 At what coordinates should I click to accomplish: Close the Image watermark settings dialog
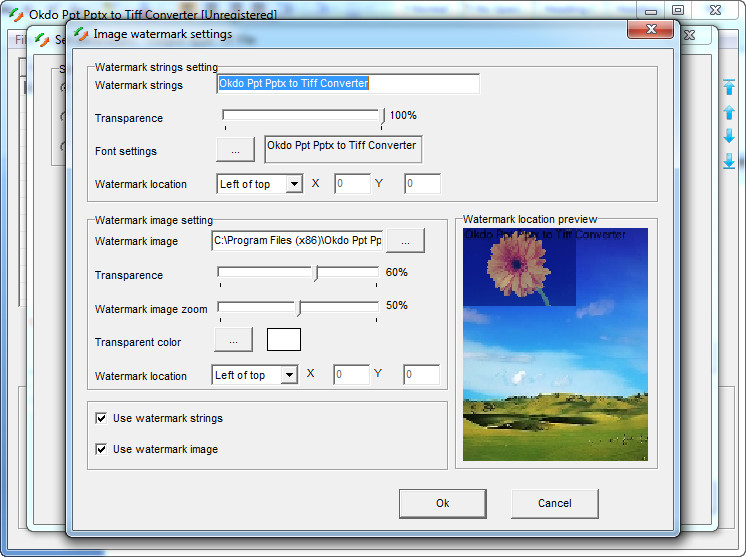651,29
